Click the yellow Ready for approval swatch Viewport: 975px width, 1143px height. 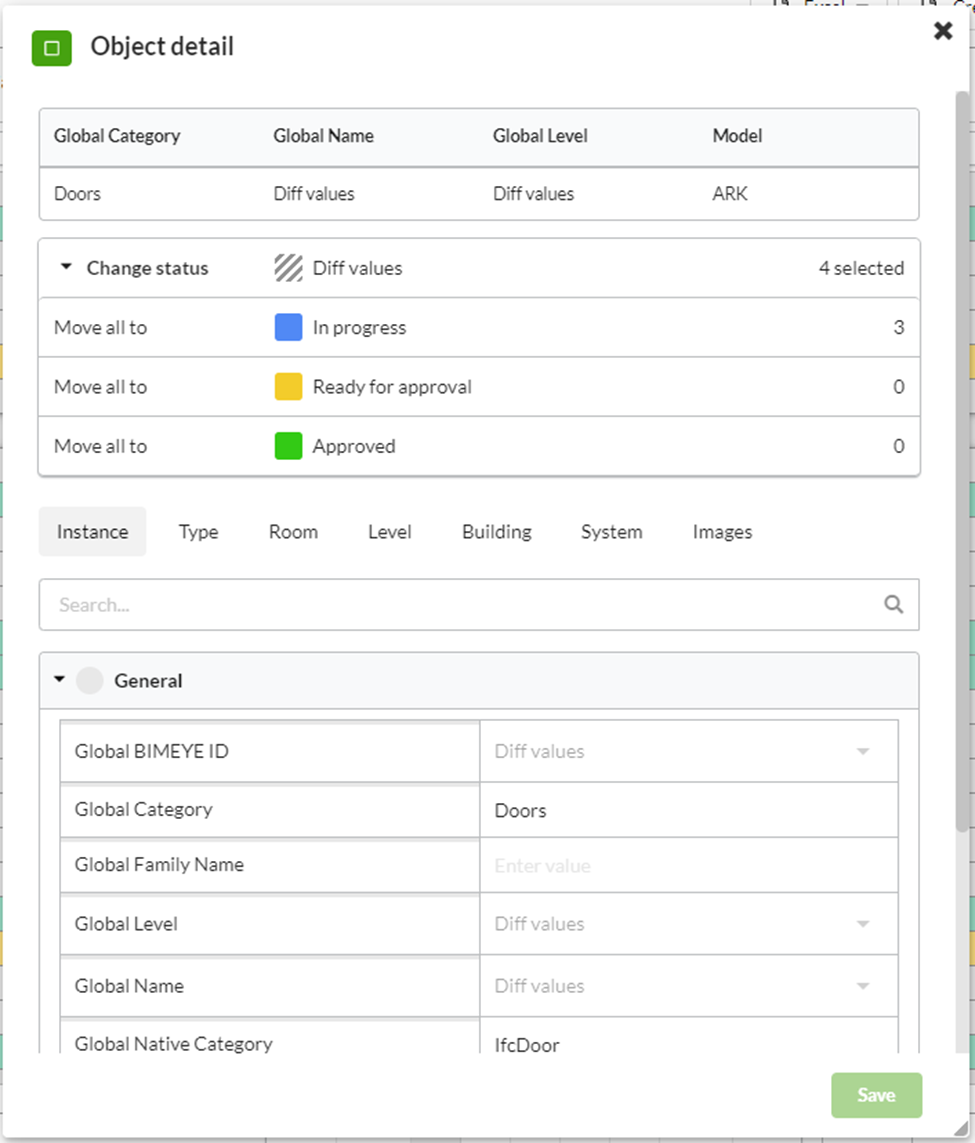pos(289,386)
